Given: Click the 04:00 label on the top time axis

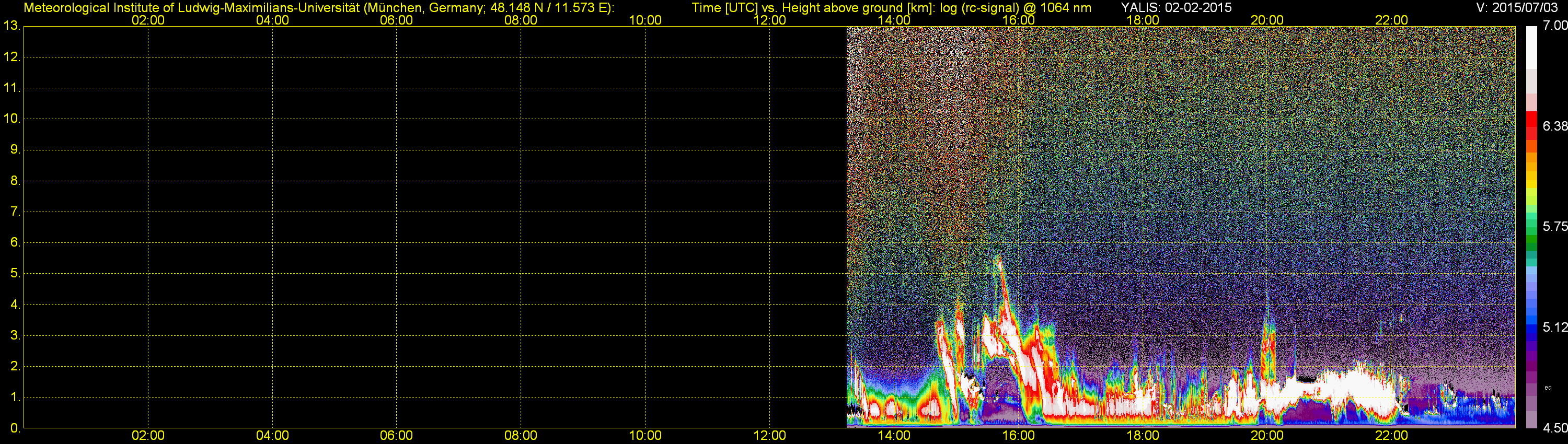Looking at the screenshot, I should (272, 20).
